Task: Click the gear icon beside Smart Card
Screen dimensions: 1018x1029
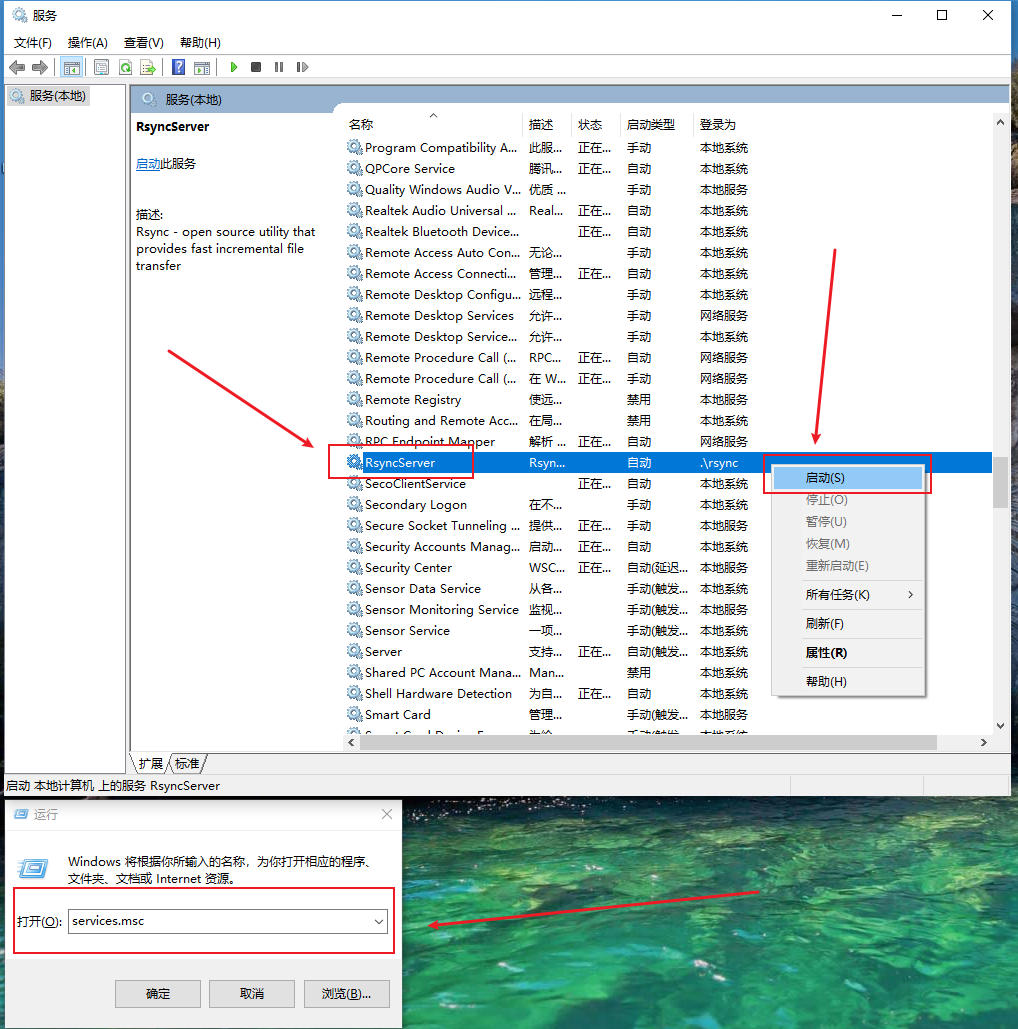Action: (x=354, y=714)
